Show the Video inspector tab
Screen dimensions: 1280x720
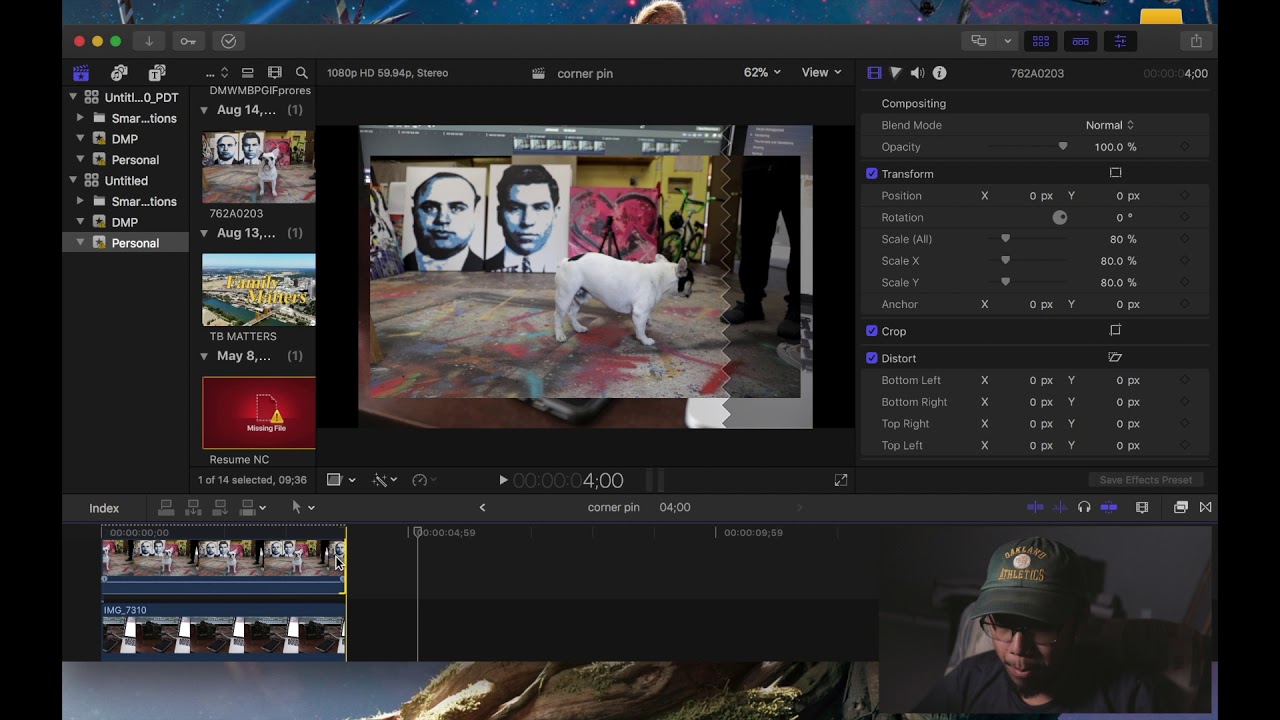click(875, 73)
